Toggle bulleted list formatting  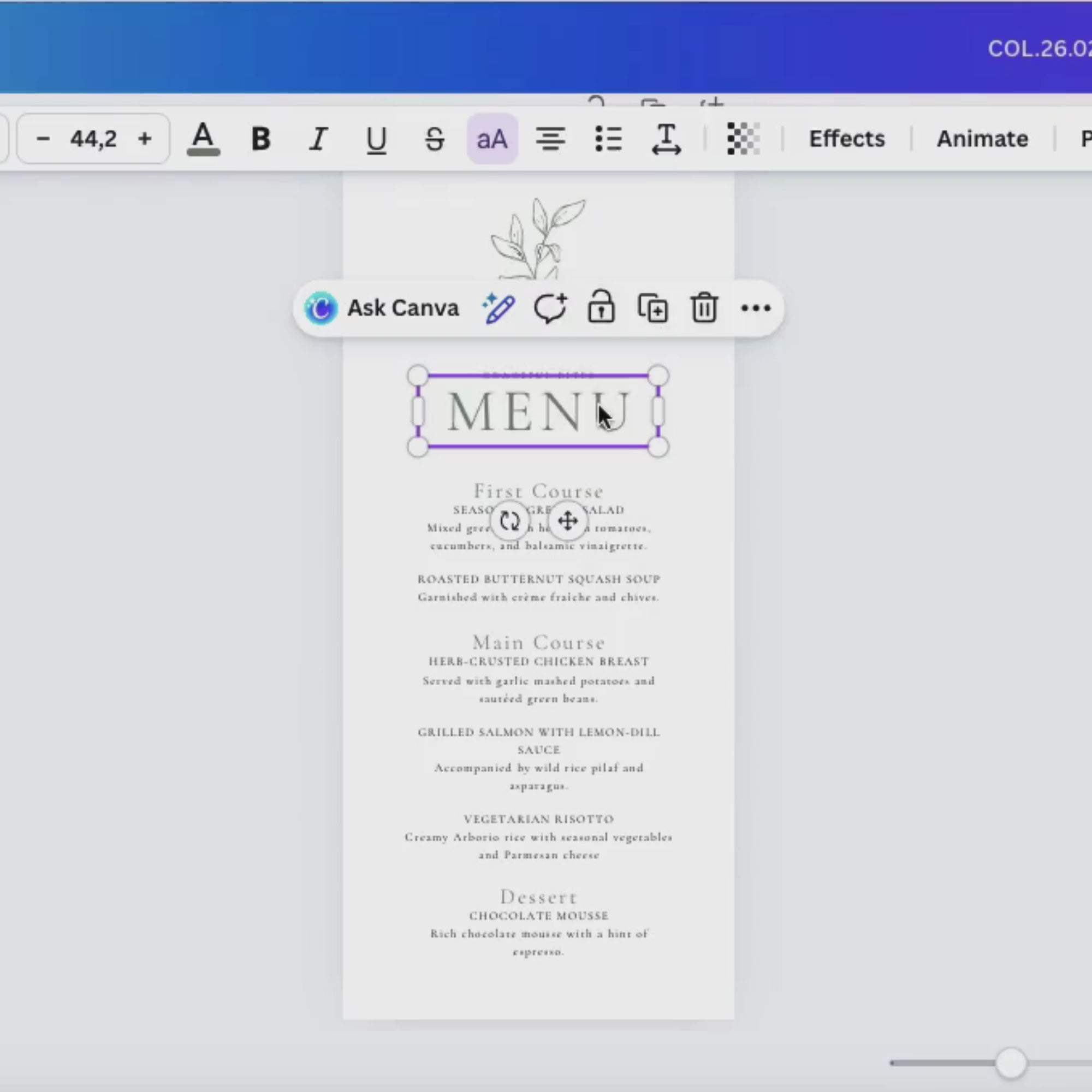pyautogui.click(x=608, y=139)
